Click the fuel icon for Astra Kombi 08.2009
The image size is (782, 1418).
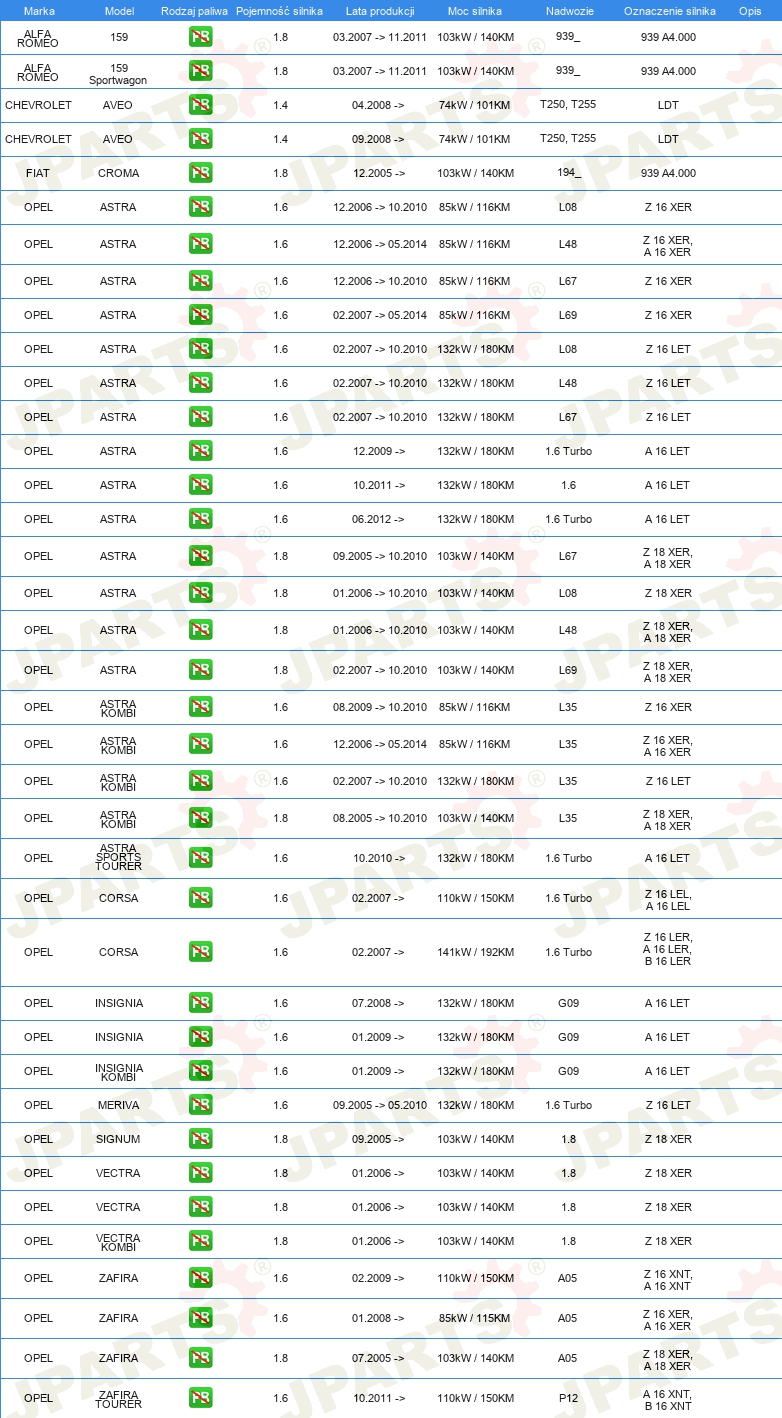pyautogui.click(x=200, y=707)
